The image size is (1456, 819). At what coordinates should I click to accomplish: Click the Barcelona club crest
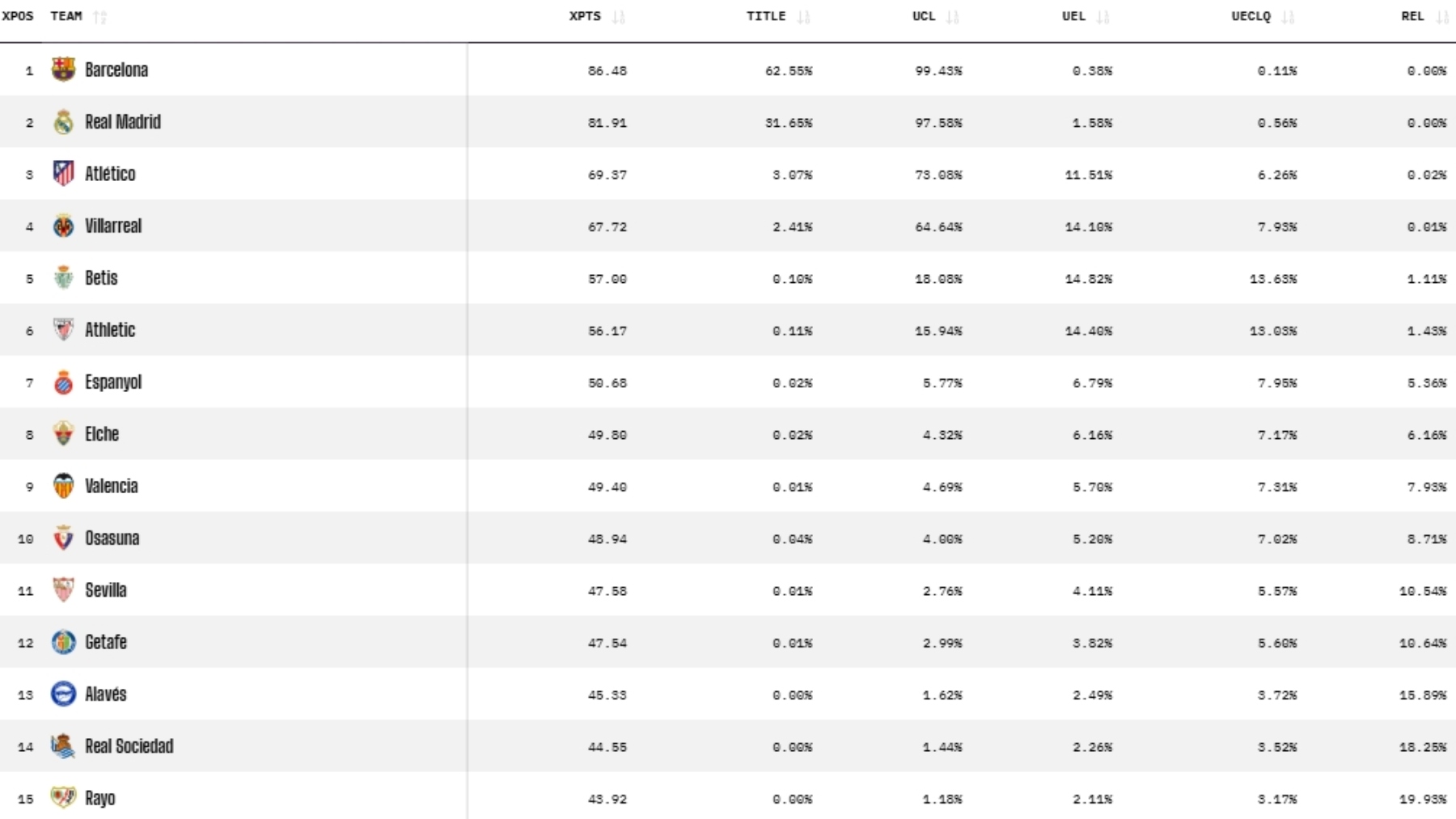(63, 70)
